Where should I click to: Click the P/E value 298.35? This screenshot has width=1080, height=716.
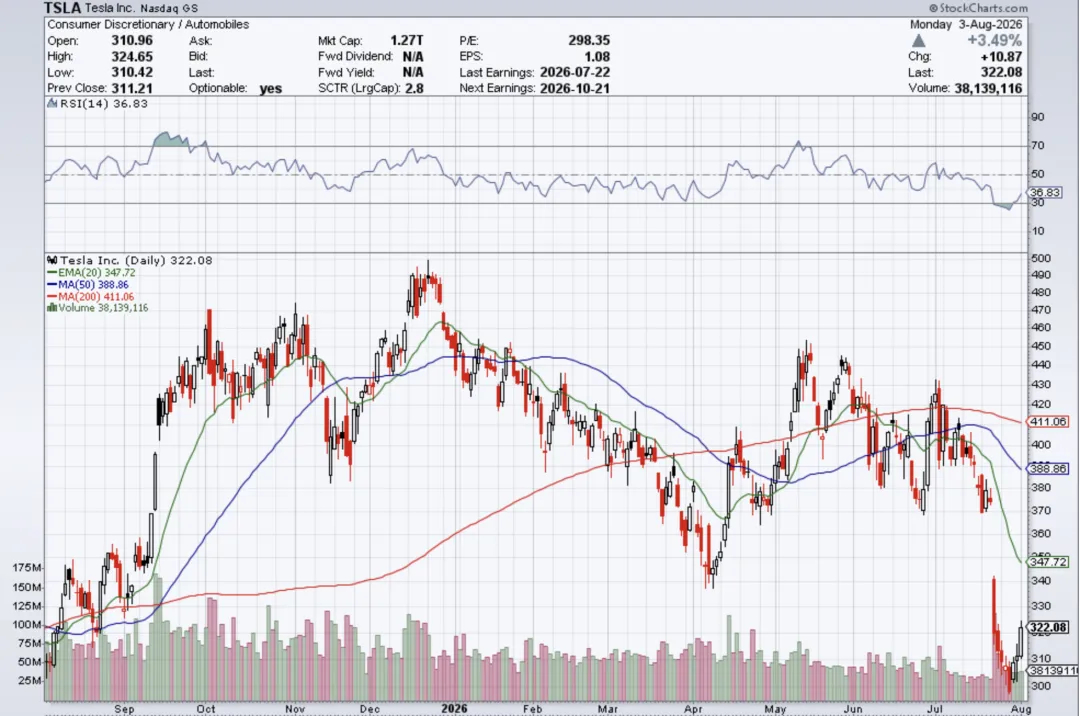coord(589,41)
